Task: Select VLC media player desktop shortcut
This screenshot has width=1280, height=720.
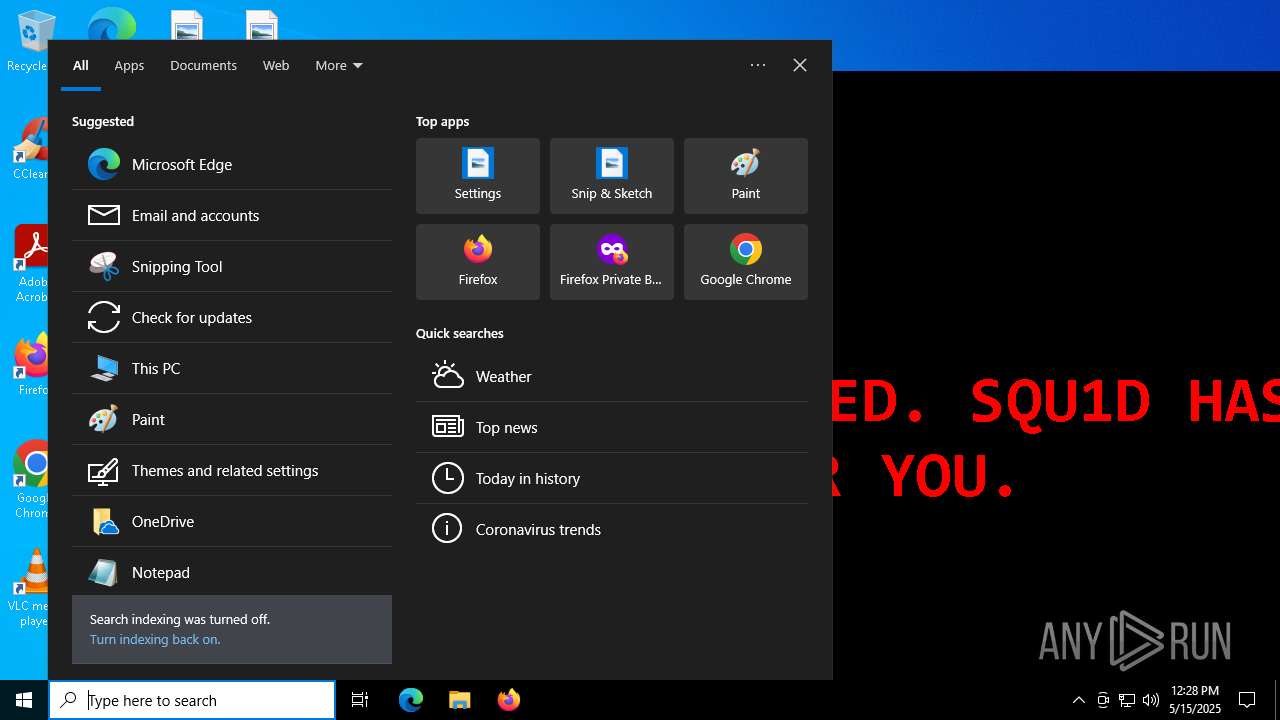Action: (33, 588)
